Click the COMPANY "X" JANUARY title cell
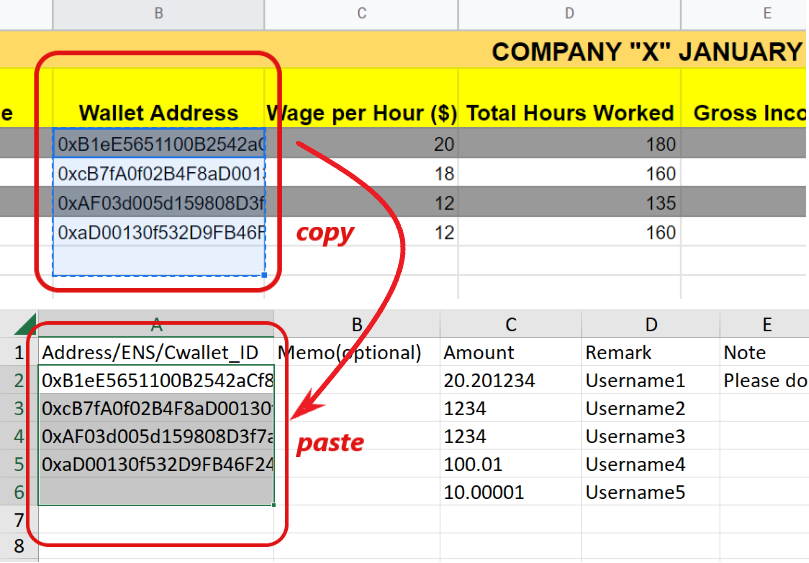The height and width of the screenshot is (563, 809). 647,51
